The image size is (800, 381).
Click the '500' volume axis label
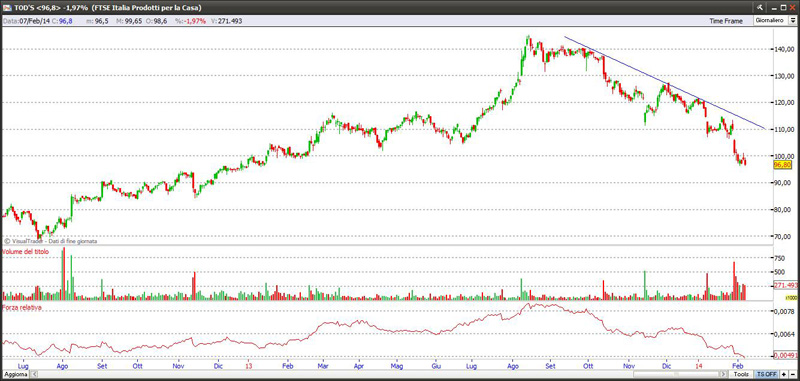[x=779, y=272]
